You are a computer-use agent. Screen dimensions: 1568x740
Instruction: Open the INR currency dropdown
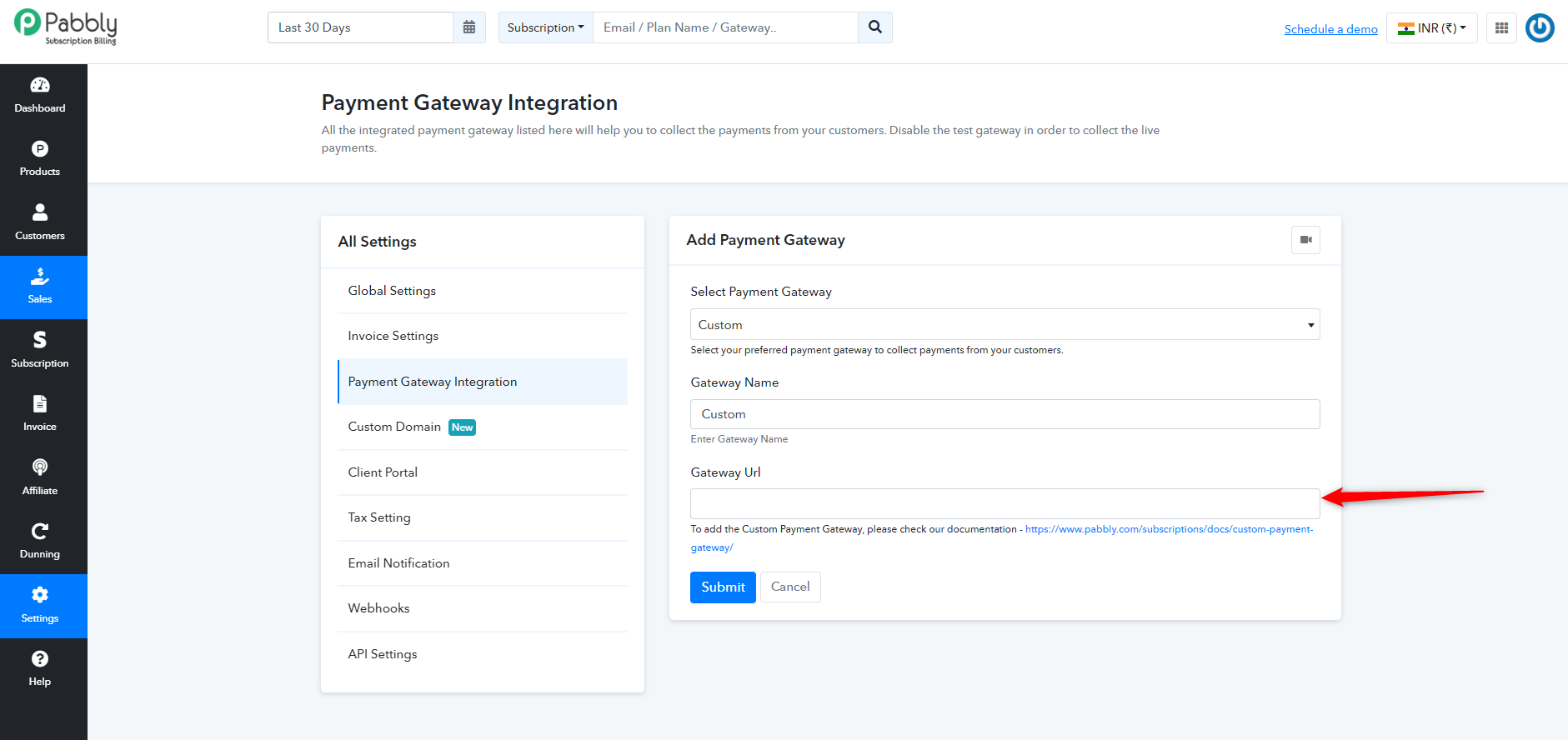(x=1431, y=28)
